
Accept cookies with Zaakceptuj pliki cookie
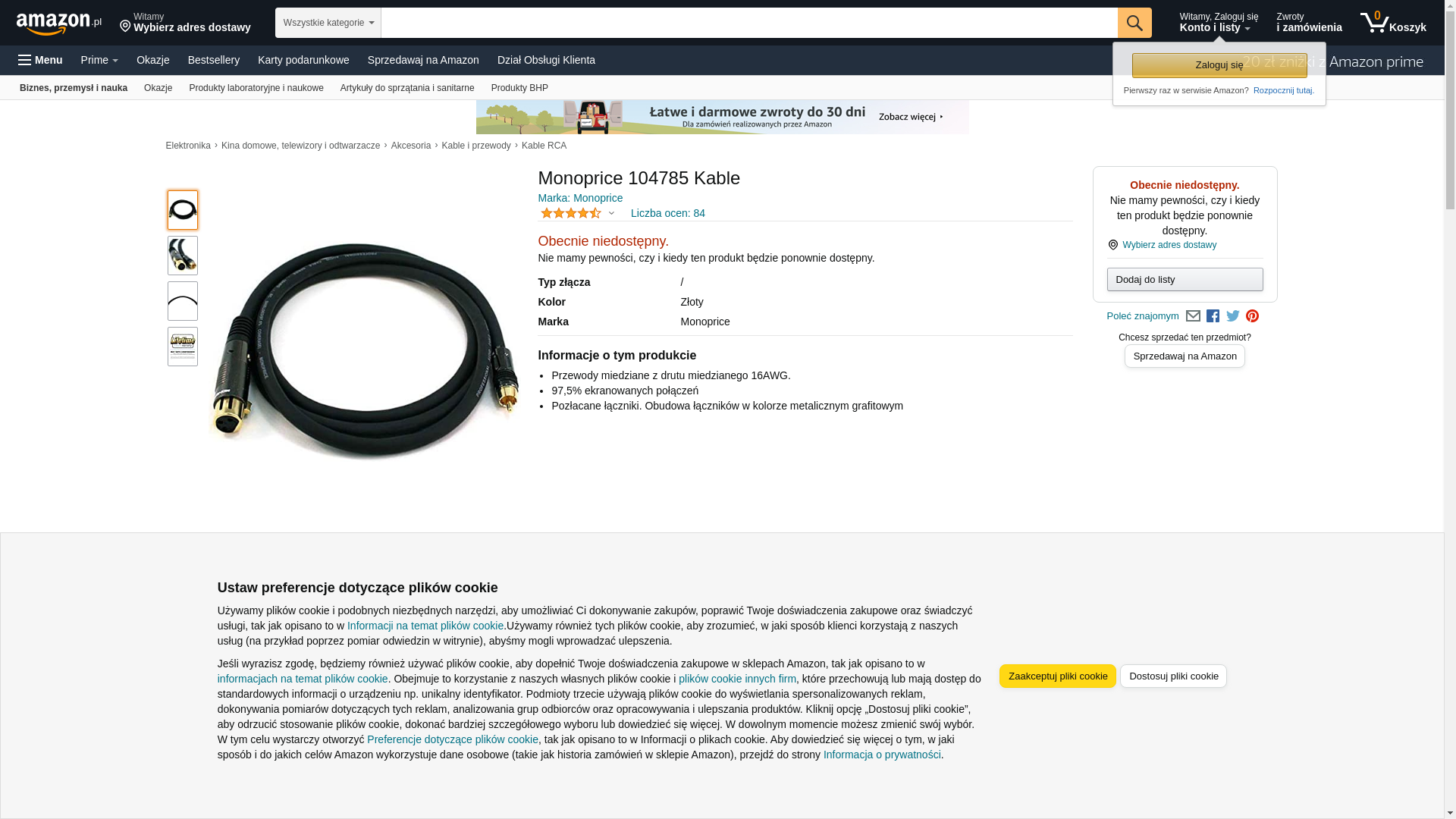click(x=1058, y=676)
